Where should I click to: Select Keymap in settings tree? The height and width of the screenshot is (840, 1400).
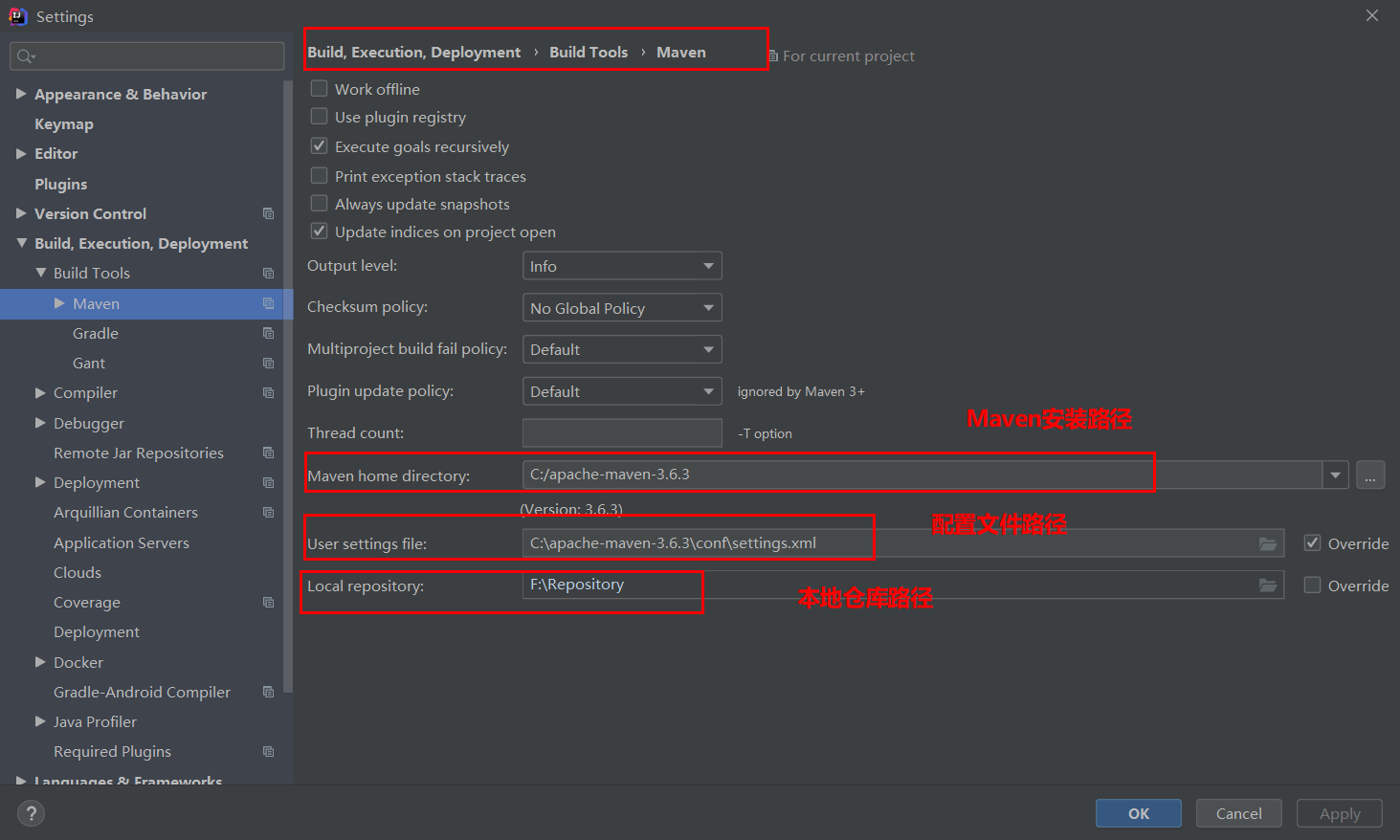click(64, 123)
